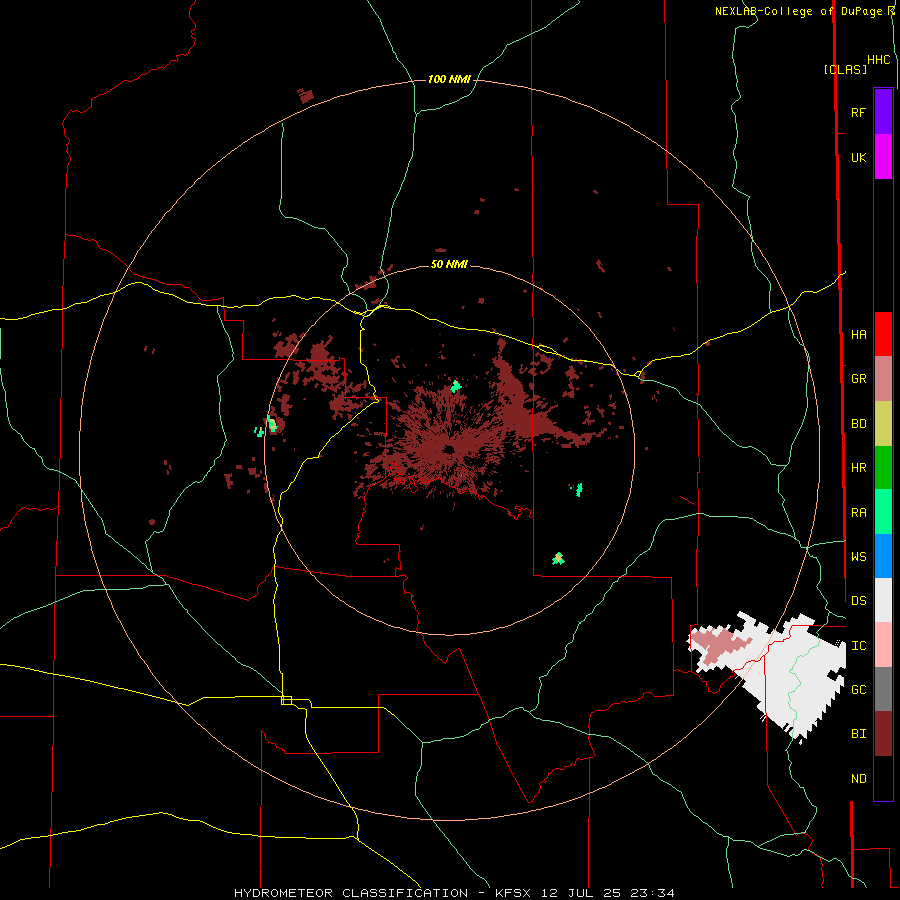Click the "BD" legend label

[x=858, y=424]
